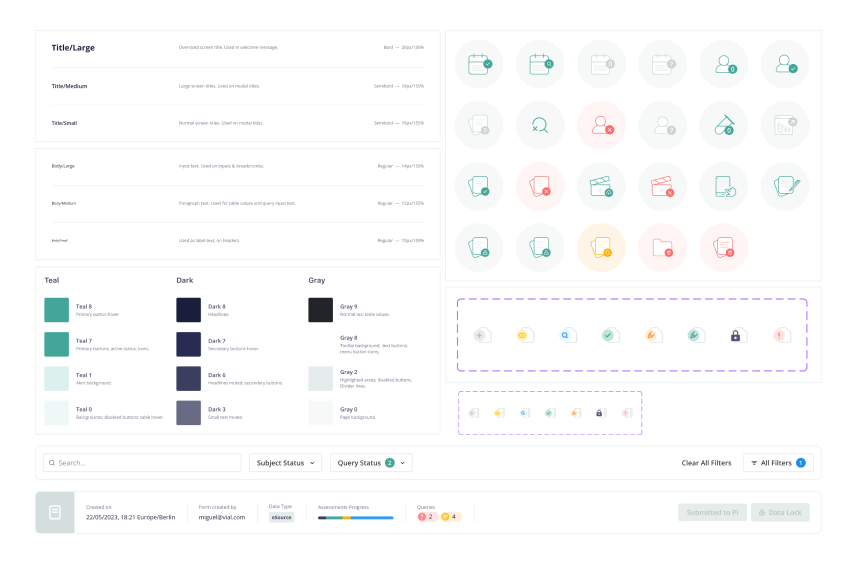Click the large red exclamation document icon
Screen dimensions: 857x564
point(777,335)
